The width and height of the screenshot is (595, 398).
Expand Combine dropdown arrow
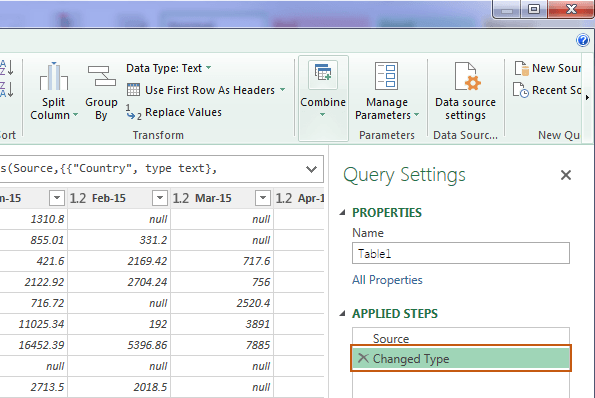coord(322,114)
